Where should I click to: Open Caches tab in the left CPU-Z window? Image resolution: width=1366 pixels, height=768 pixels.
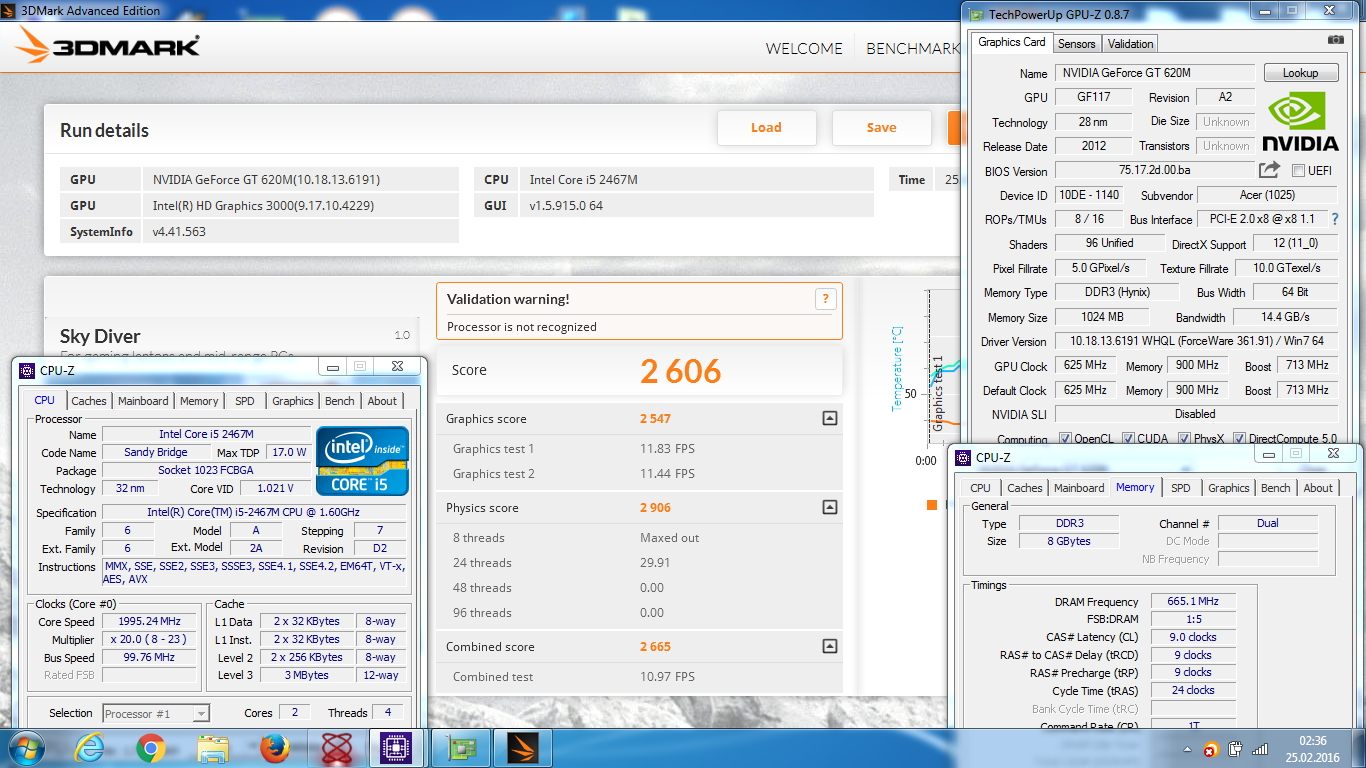coord(89,401)
